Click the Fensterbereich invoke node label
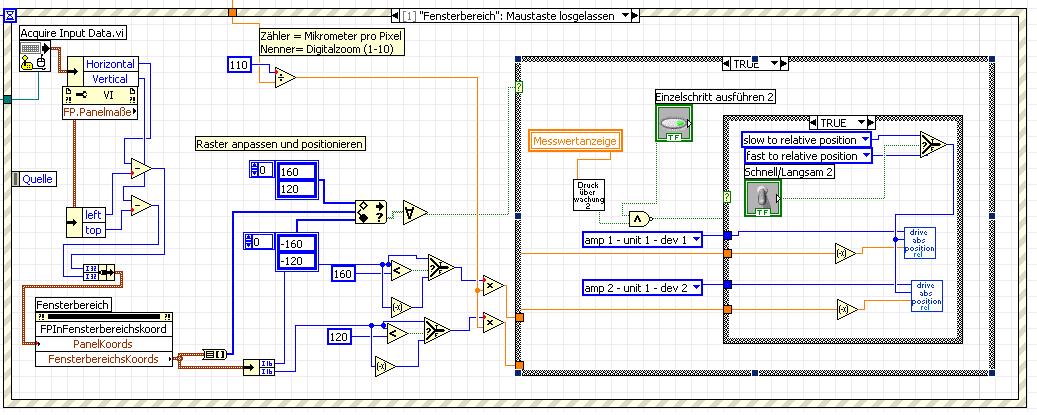 [x=73, y=305]
